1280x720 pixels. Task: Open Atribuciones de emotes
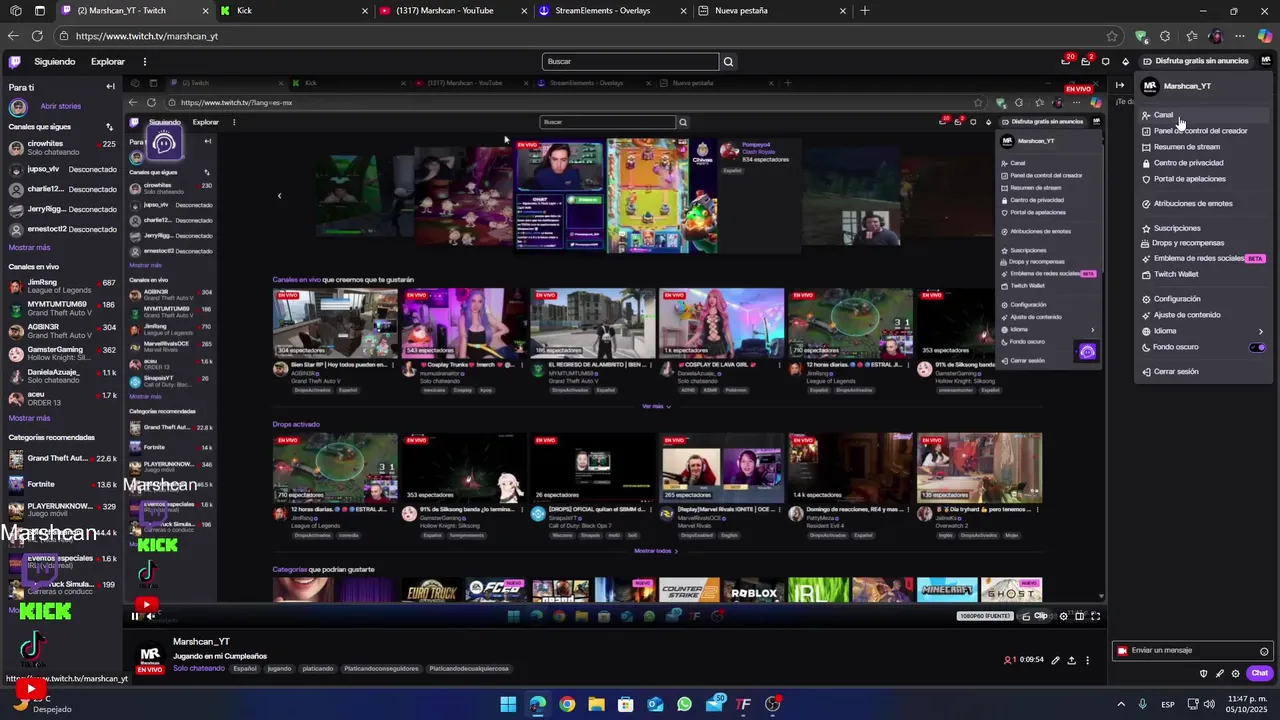pyautogui.click(x=1203, y=204)
